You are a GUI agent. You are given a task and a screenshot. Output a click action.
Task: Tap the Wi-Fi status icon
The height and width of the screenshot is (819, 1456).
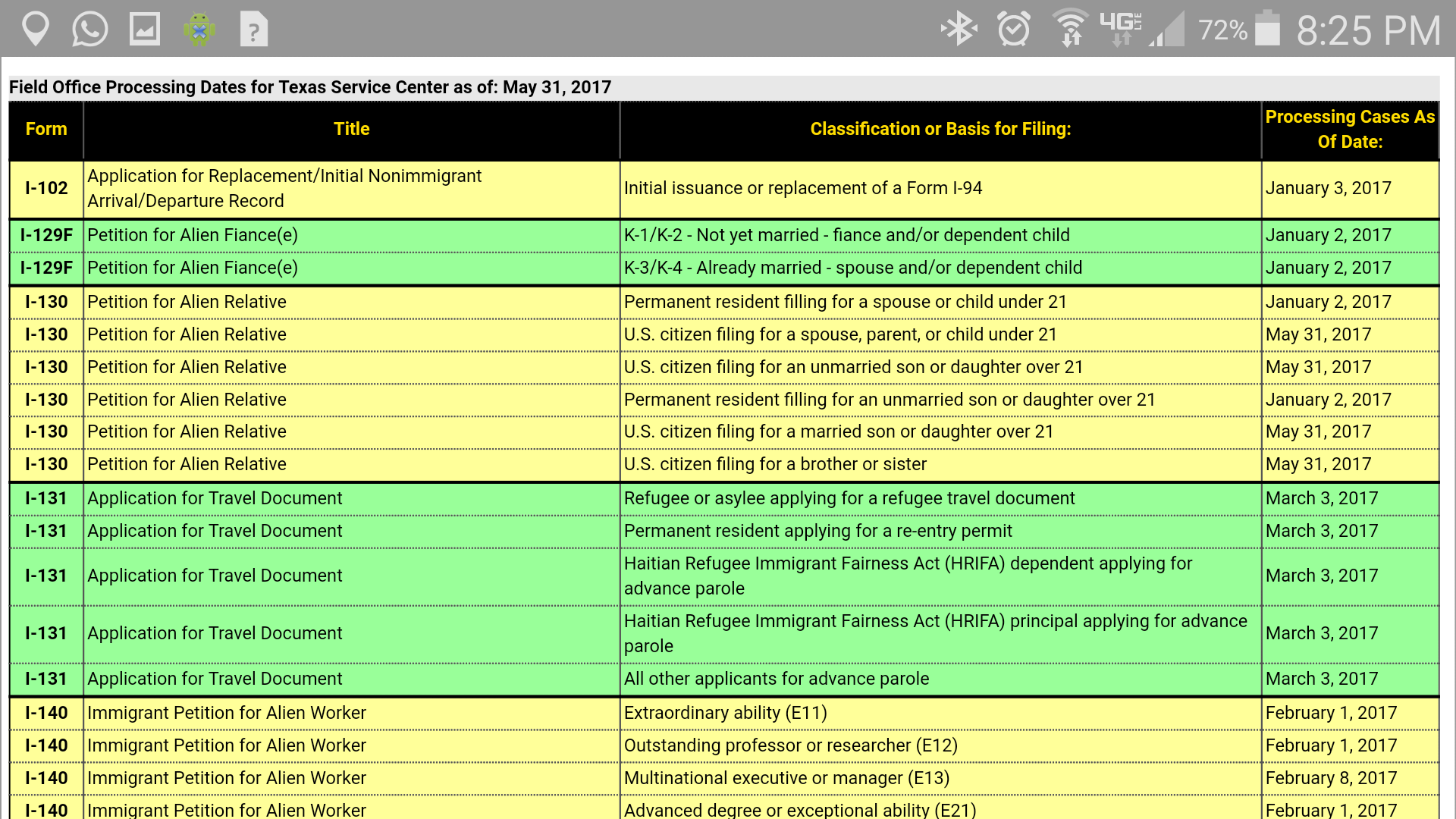coord(1070,29)
